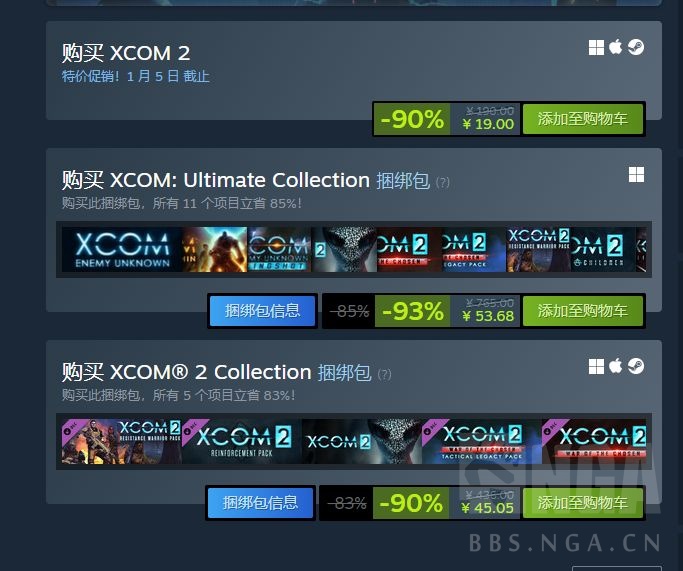Click the Windows platform icon for XCOM 2

(596, 47)
